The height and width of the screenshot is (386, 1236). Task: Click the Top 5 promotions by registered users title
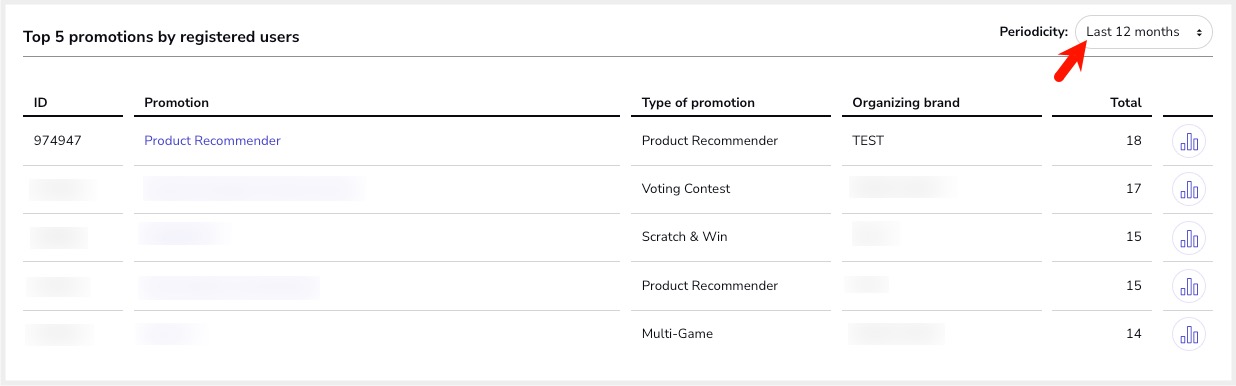point(161,37)
